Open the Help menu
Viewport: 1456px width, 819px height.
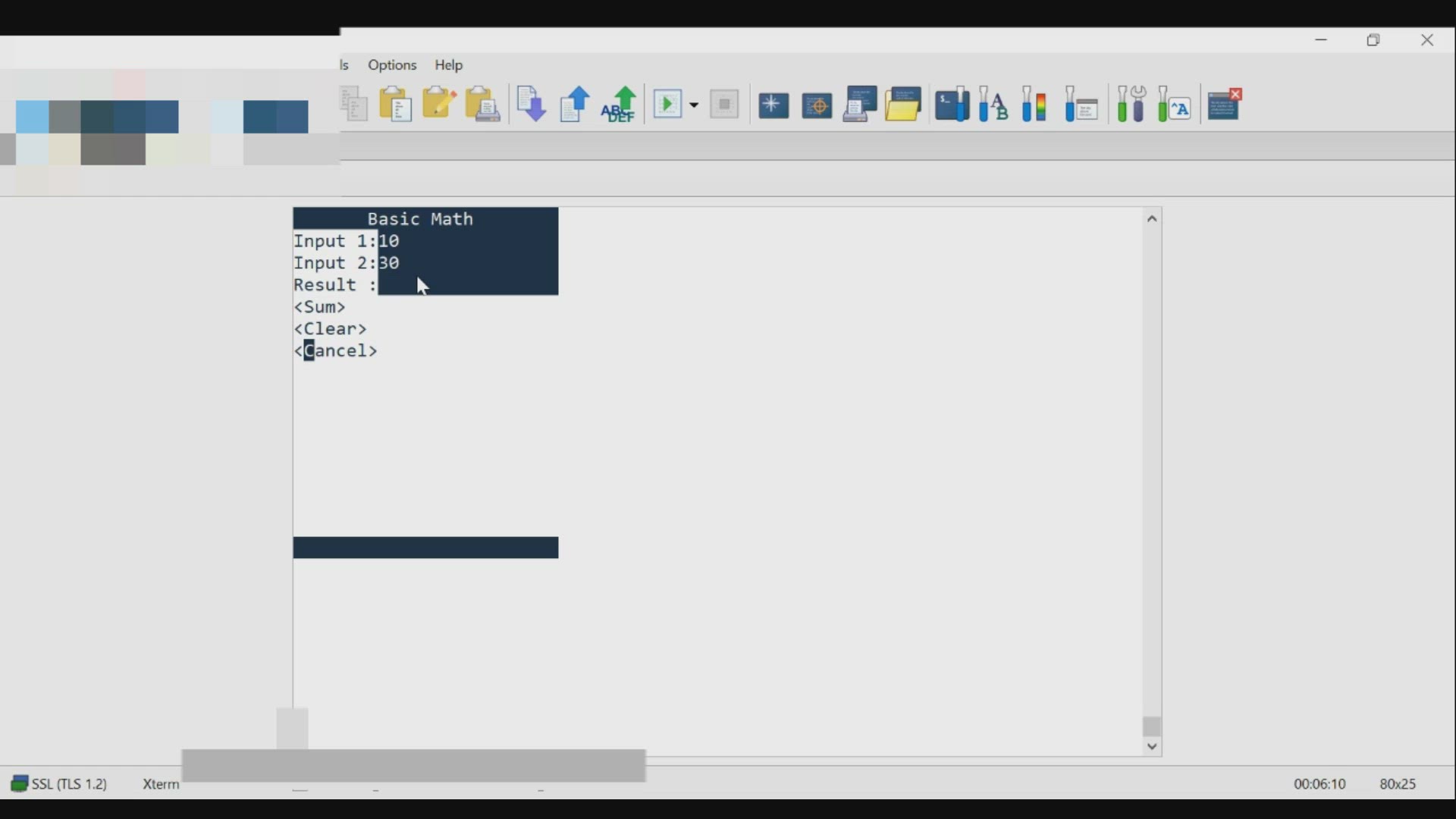click(x=449, y=65)
